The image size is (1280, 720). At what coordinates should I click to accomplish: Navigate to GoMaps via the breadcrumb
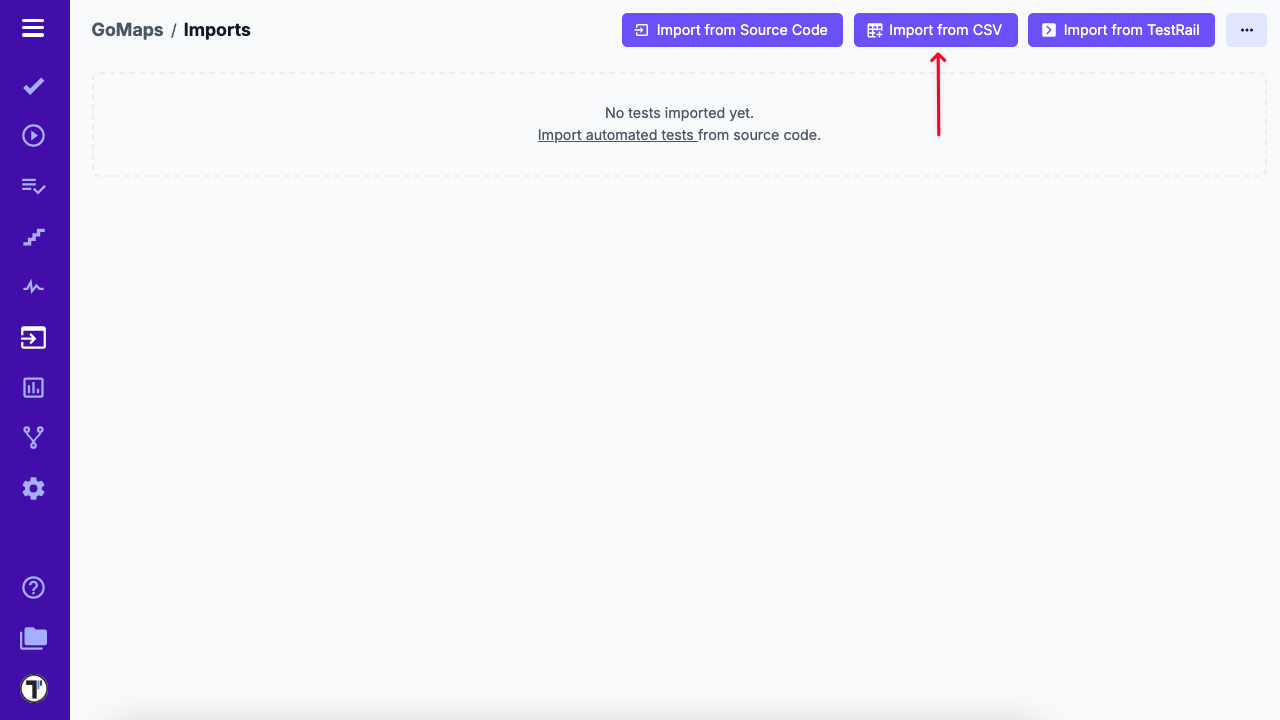[x=127, y=30]
